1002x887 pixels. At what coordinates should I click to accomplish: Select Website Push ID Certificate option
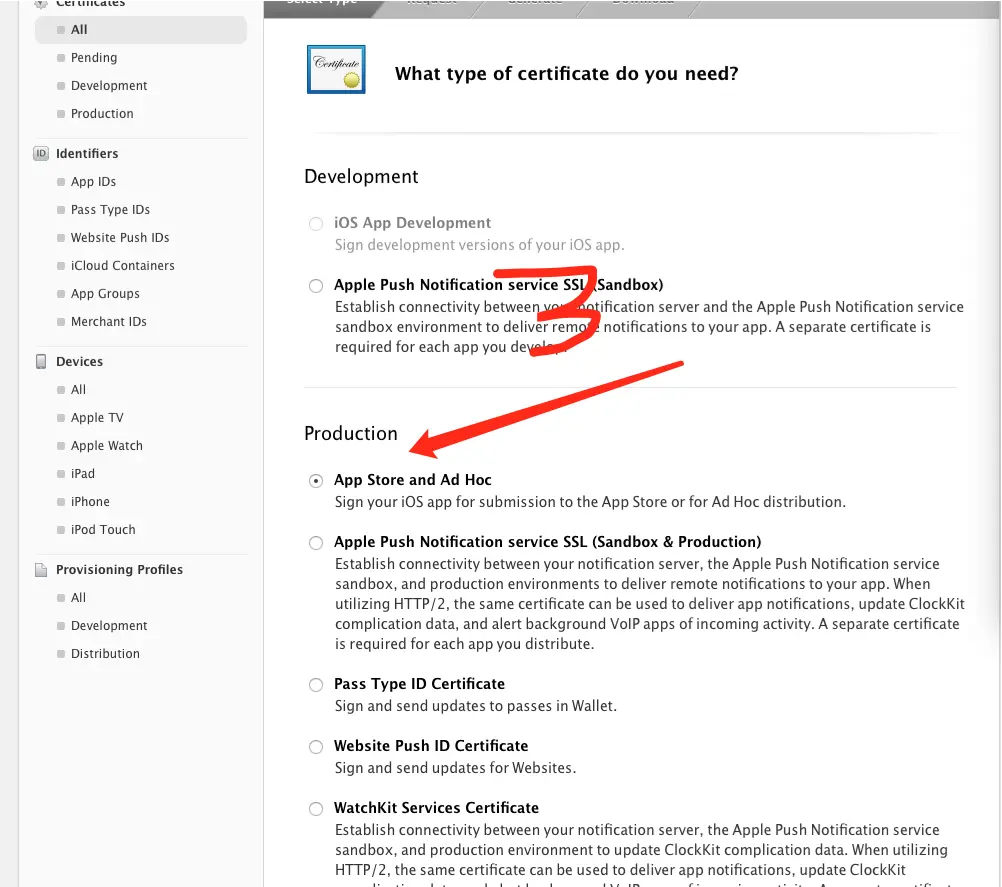(316, 747)
